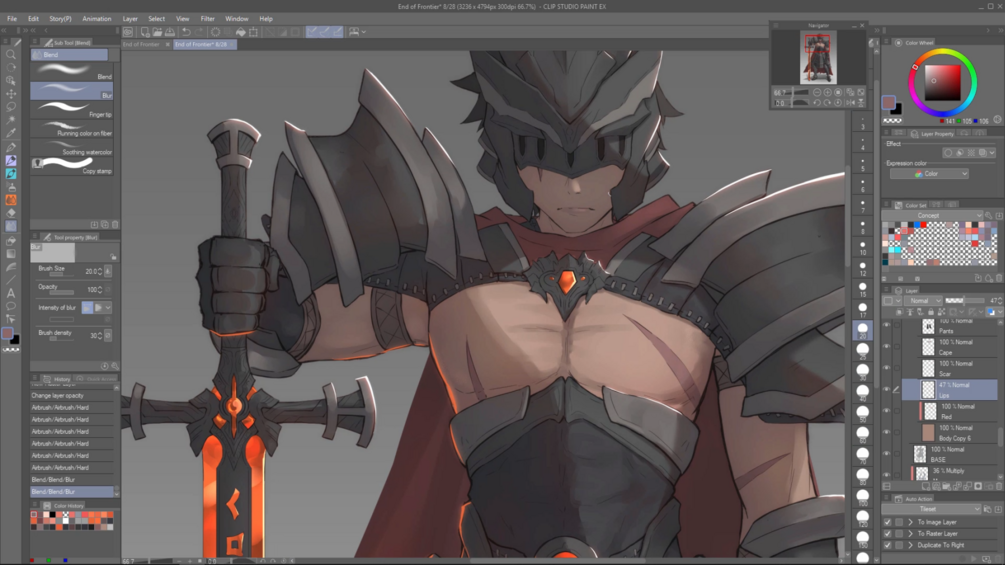Open the Filter menu
The width and height of the screenshot is (1005, 565).
point(208,19)
